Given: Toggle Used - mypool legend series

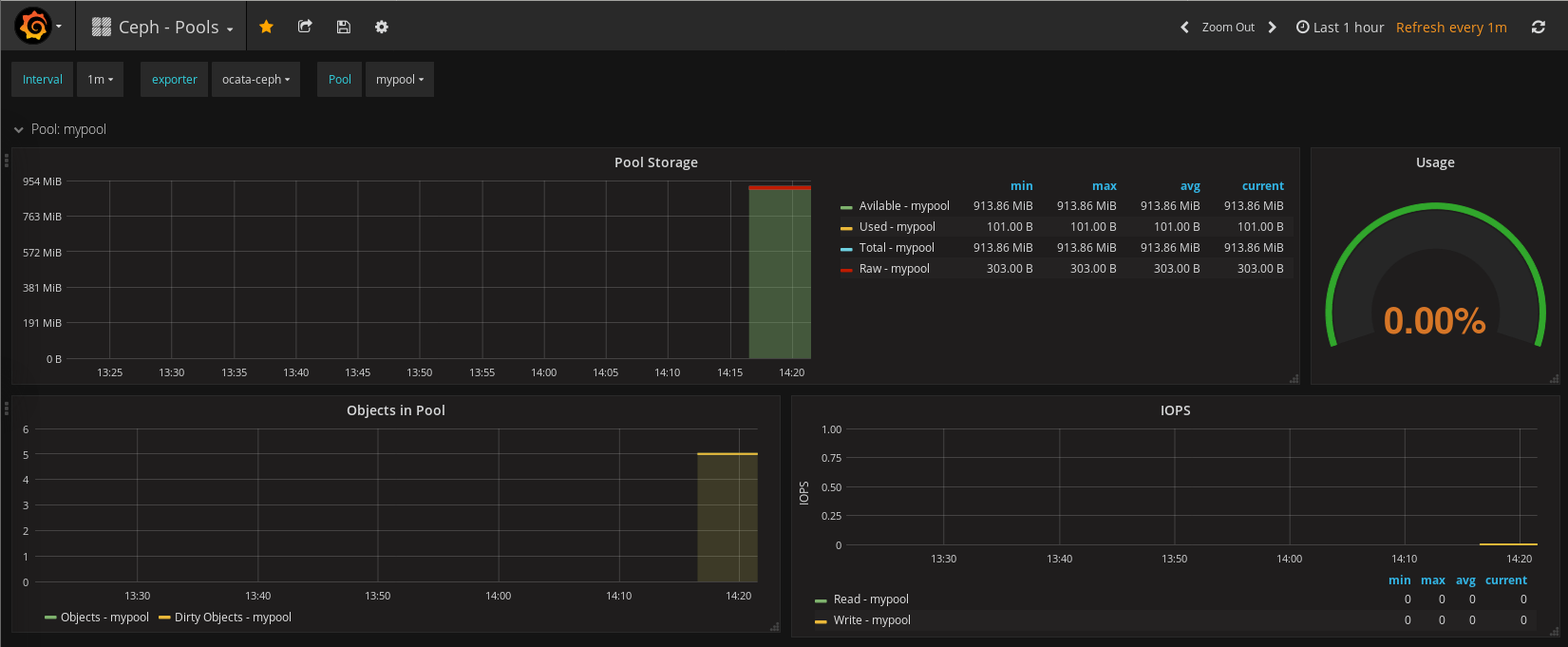Looking at the screenshot, I should [897, 227].
